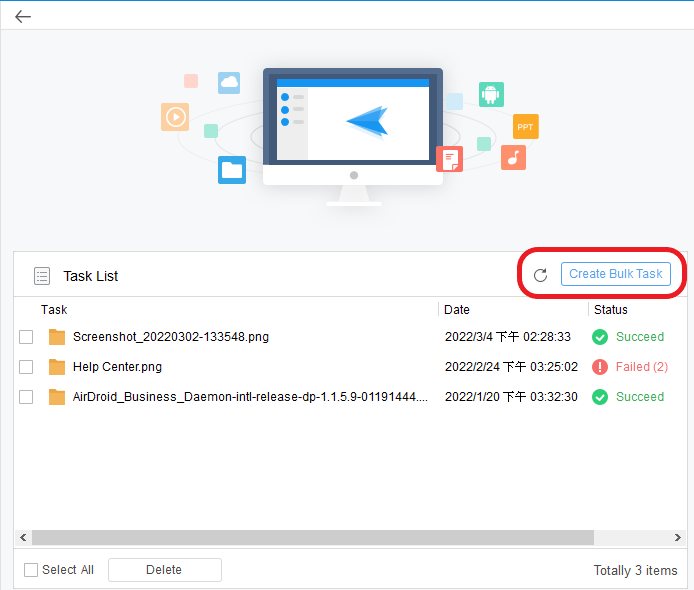Click folder icon for Help Center.png
This screenshot has width=694, height=590.
click(57, 367)
